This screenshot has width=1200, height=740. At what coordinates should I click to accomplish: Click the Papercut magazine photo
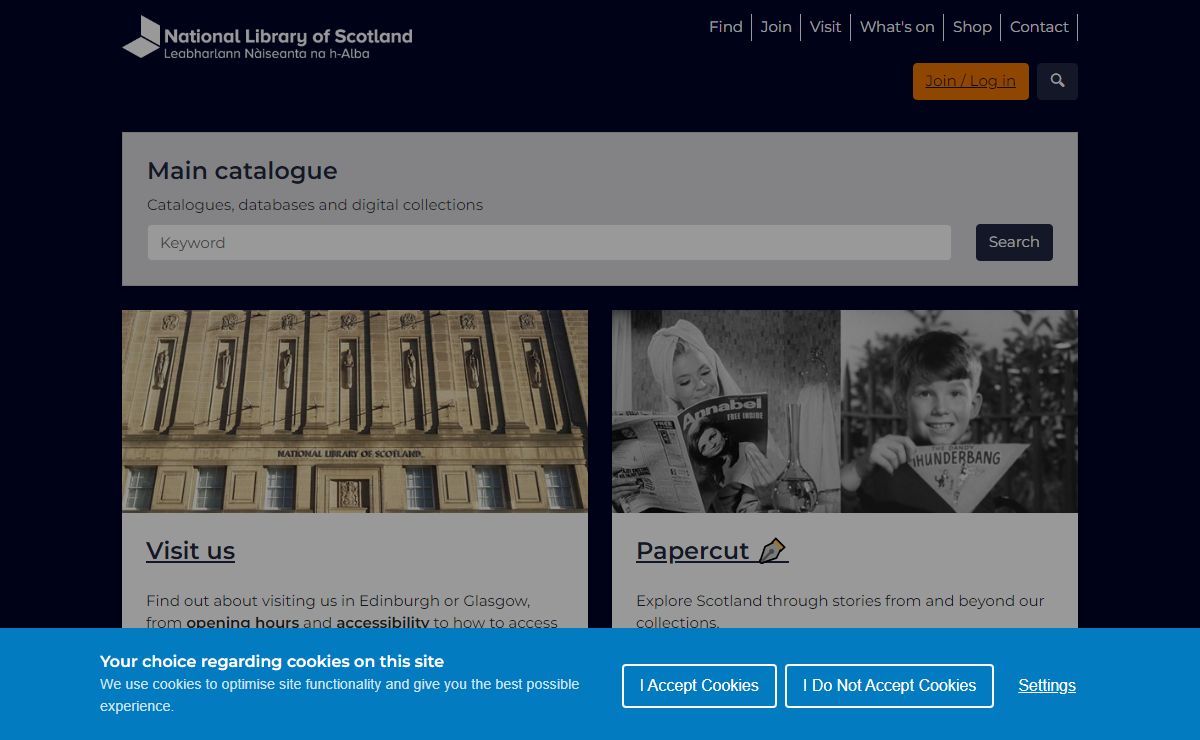(845, 411)
